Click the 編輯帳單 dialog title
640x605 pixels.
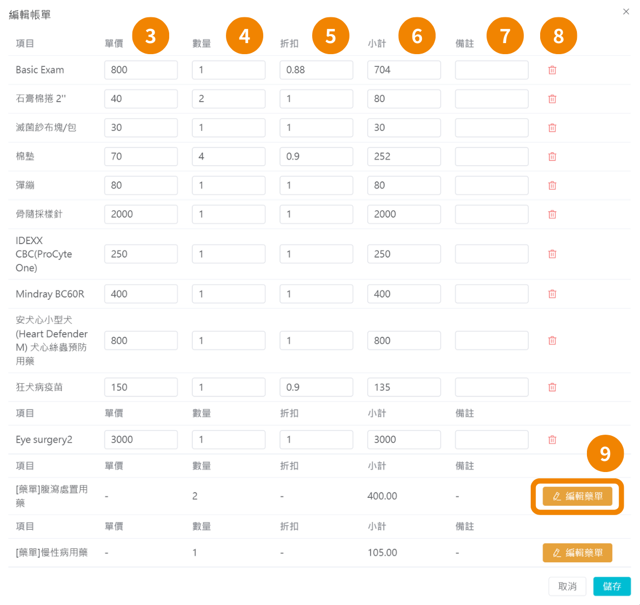(29, 15)
